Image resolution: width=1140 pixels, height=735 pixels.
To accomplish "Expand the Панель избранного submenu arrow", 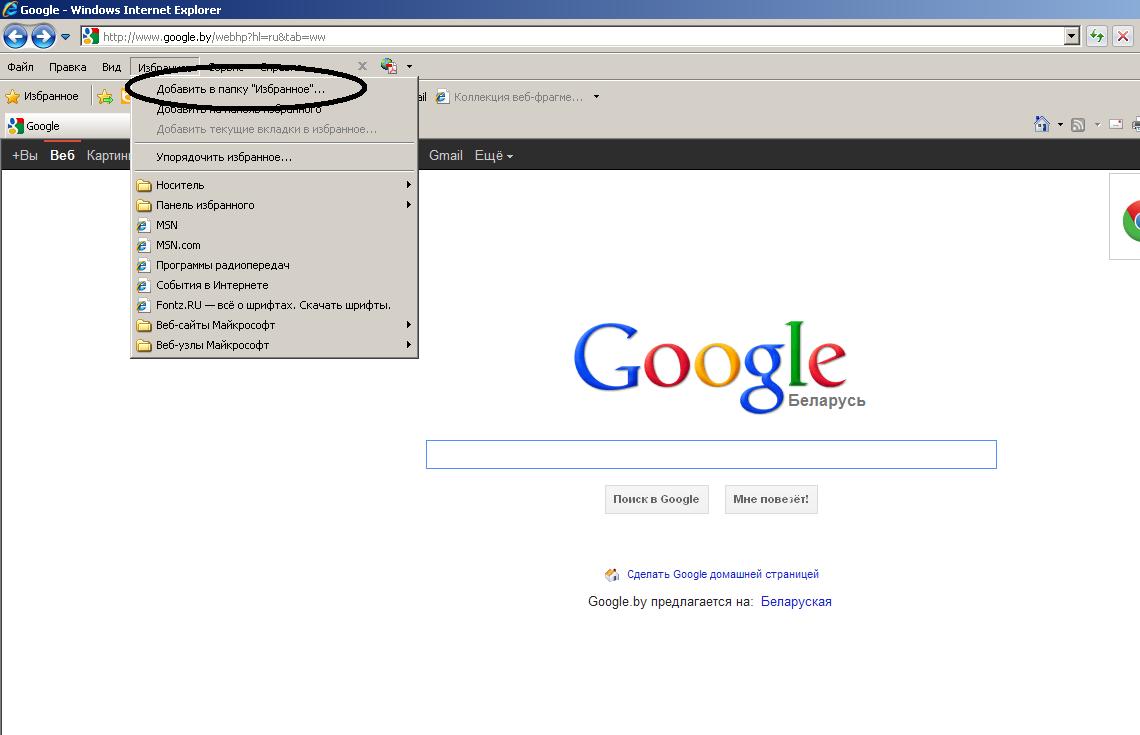I will [x=409, y=205].
